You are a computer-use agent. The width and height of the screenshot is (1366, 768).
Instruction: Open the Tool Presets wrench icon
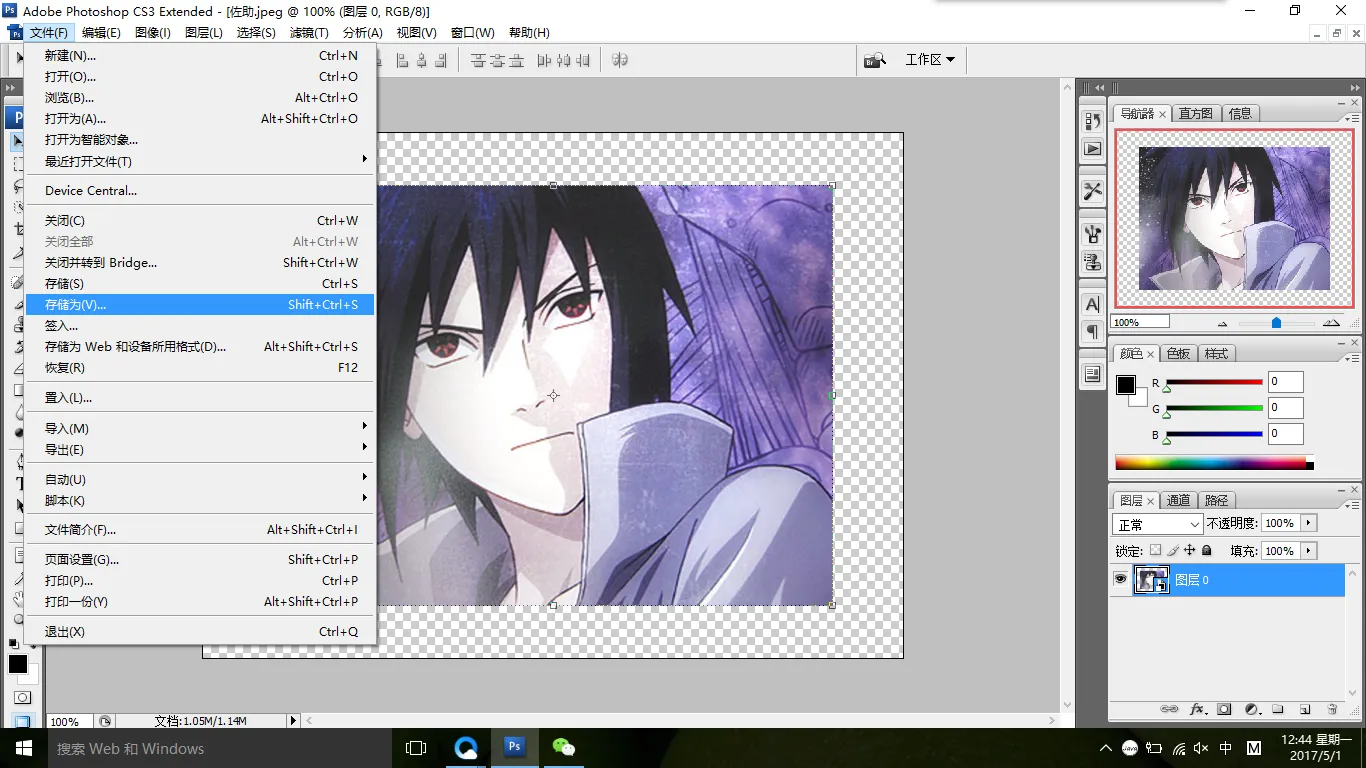pyautogui.click(x=1093, y=191)
